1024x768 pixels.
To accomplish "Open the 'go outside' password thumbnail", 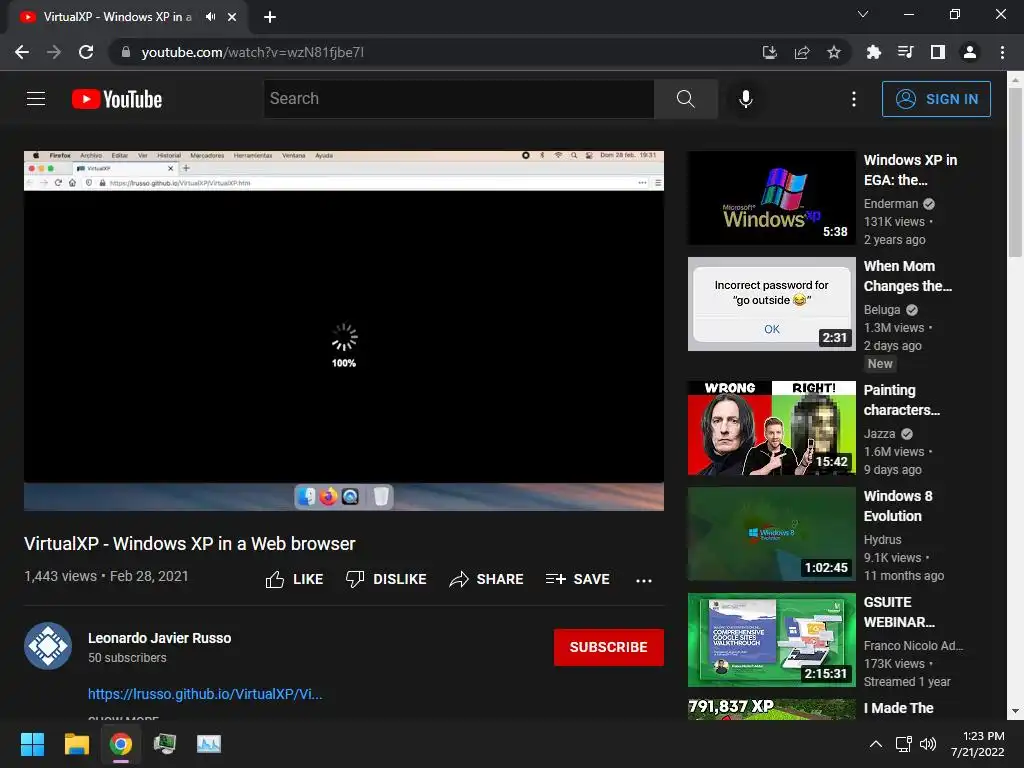I will [771, 304].
